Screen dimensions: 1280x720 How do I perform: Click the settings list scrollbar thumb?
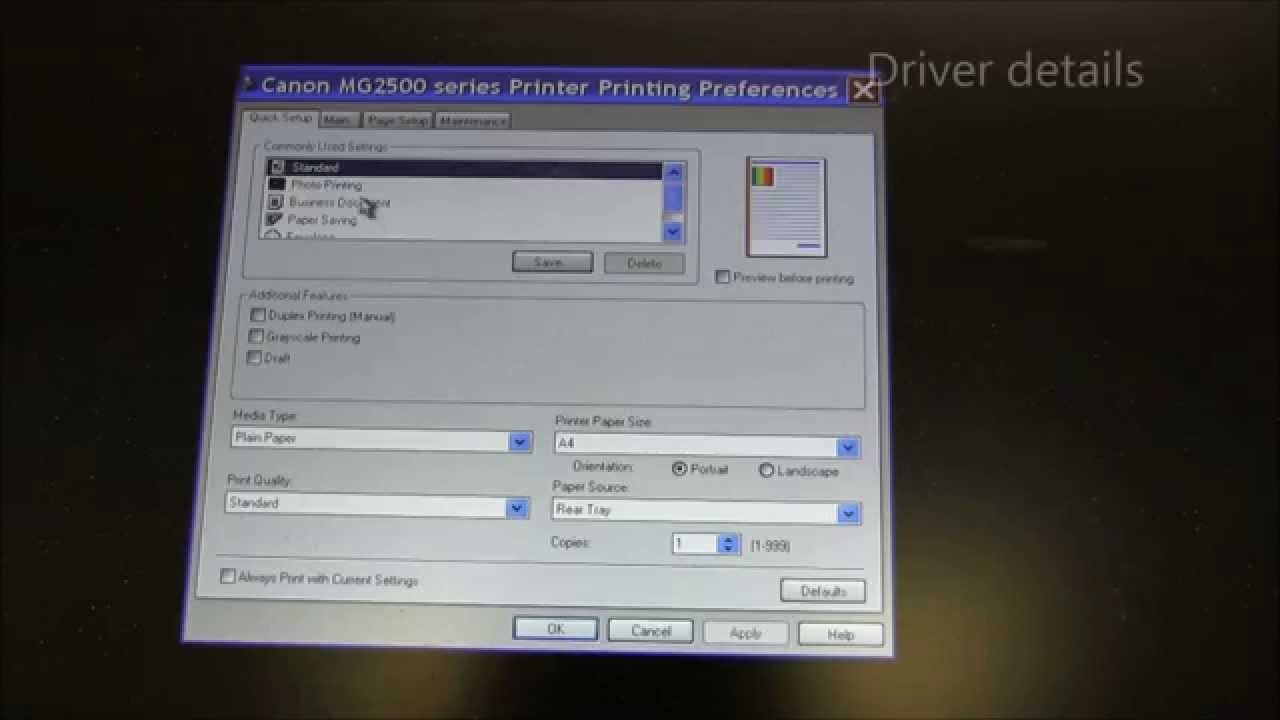click(x=673, y=195)
